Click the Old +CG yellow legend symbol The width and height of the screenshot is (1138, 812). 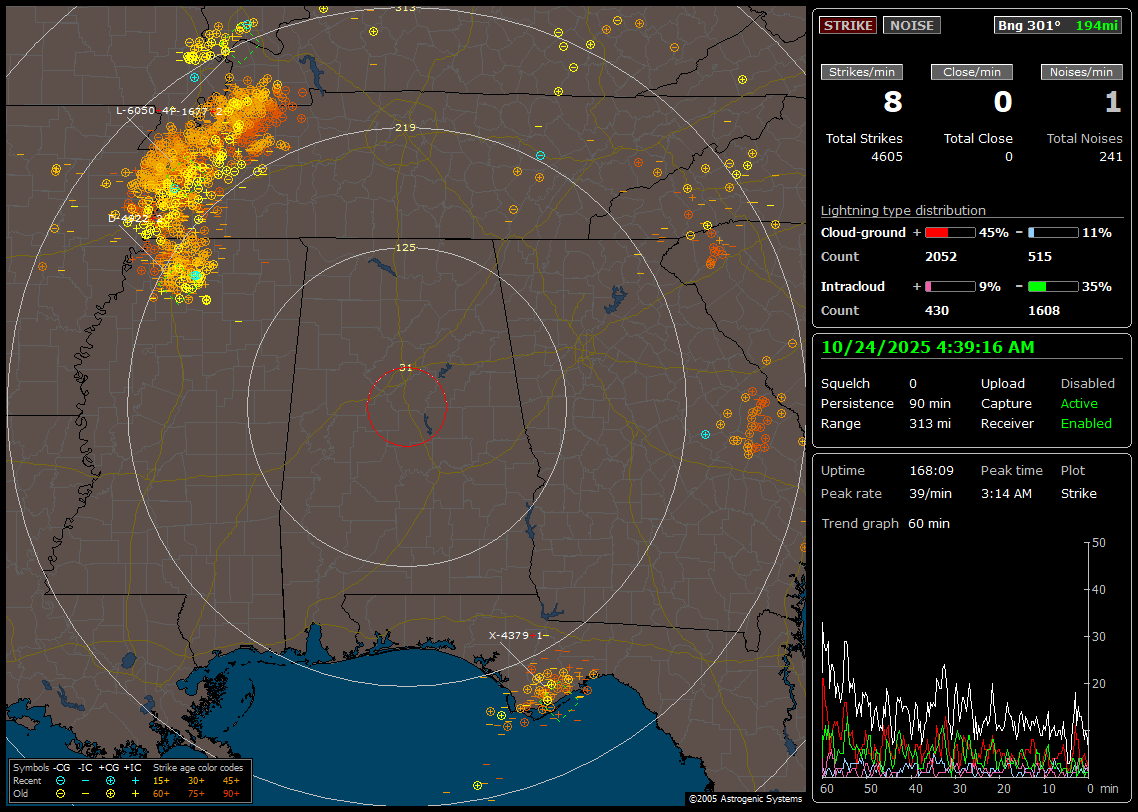(110, 793)
